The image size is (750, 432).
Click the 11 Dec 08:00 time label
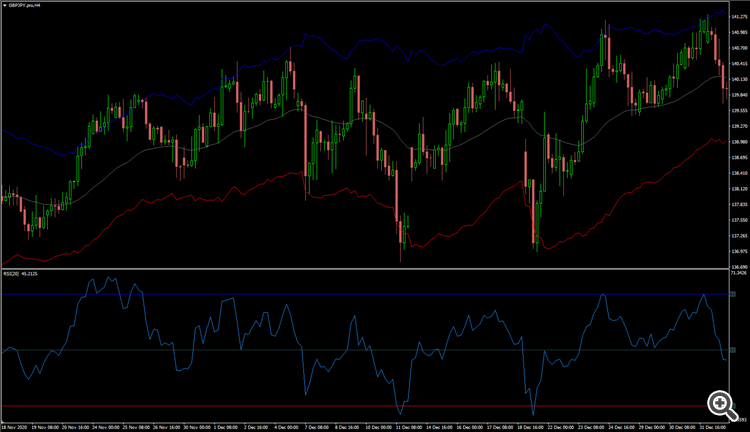coord(409,427)
